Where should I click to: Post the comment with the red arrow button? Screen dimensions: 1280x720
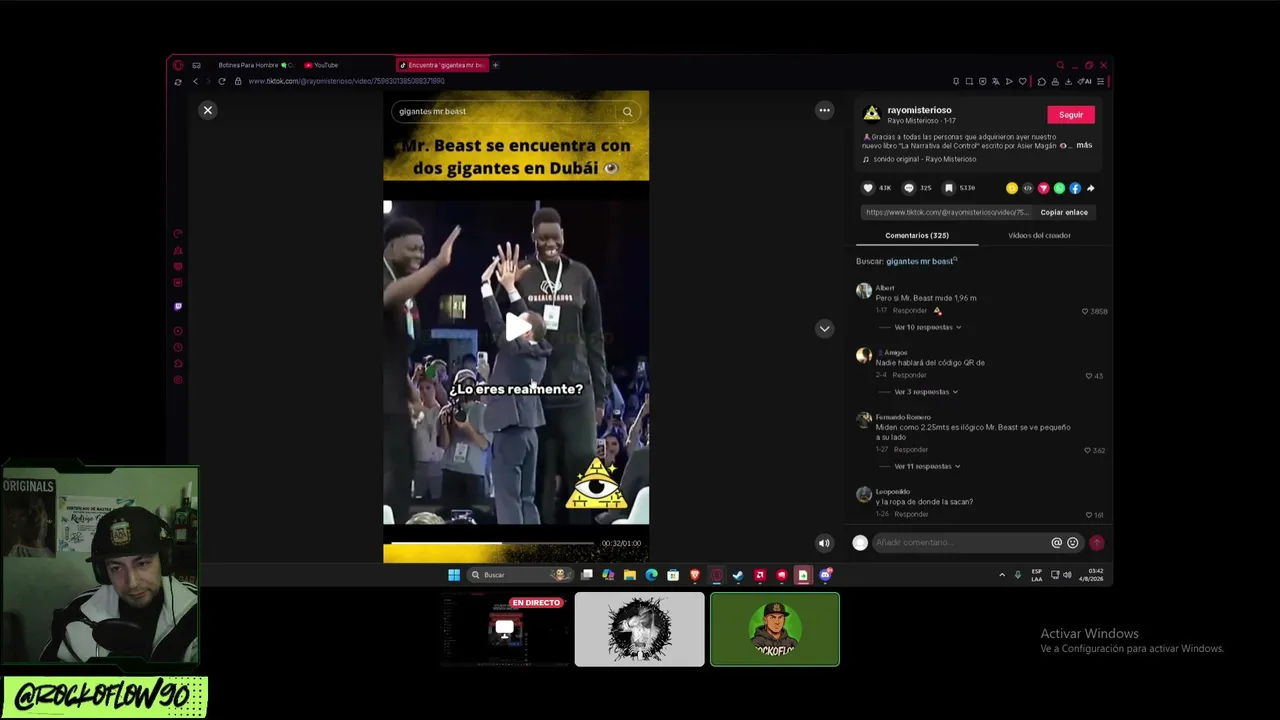pyautogui.click(x=1097, y=543)
